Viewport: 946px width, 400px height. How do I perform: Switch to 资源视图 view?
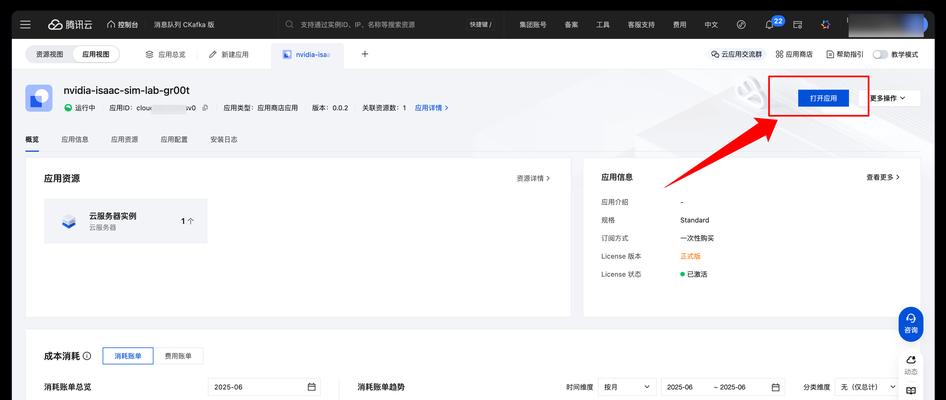coord(49,54)
